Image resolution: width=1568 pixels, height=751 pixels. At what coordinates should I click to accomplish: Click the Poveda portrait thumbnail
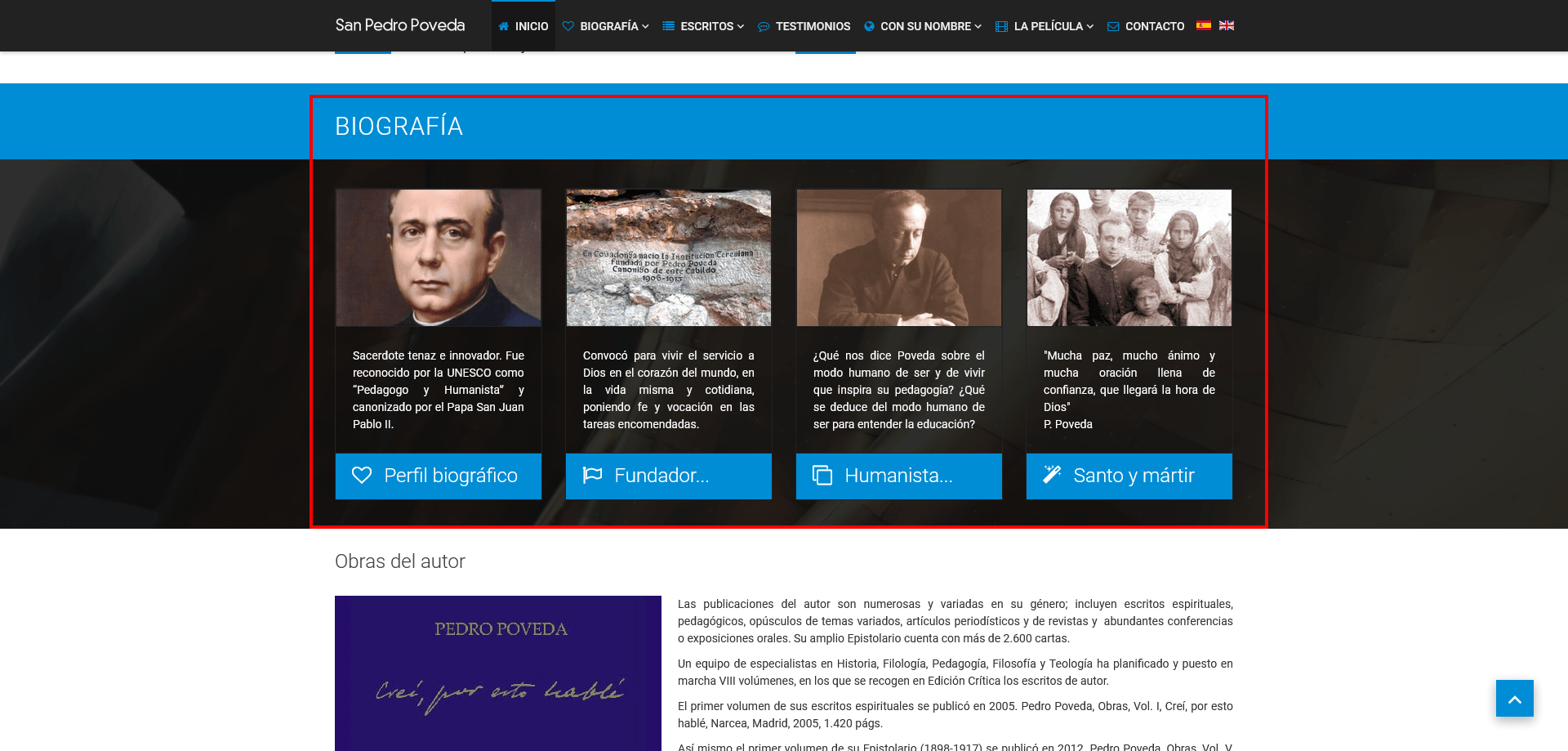[x=439, y=258]
